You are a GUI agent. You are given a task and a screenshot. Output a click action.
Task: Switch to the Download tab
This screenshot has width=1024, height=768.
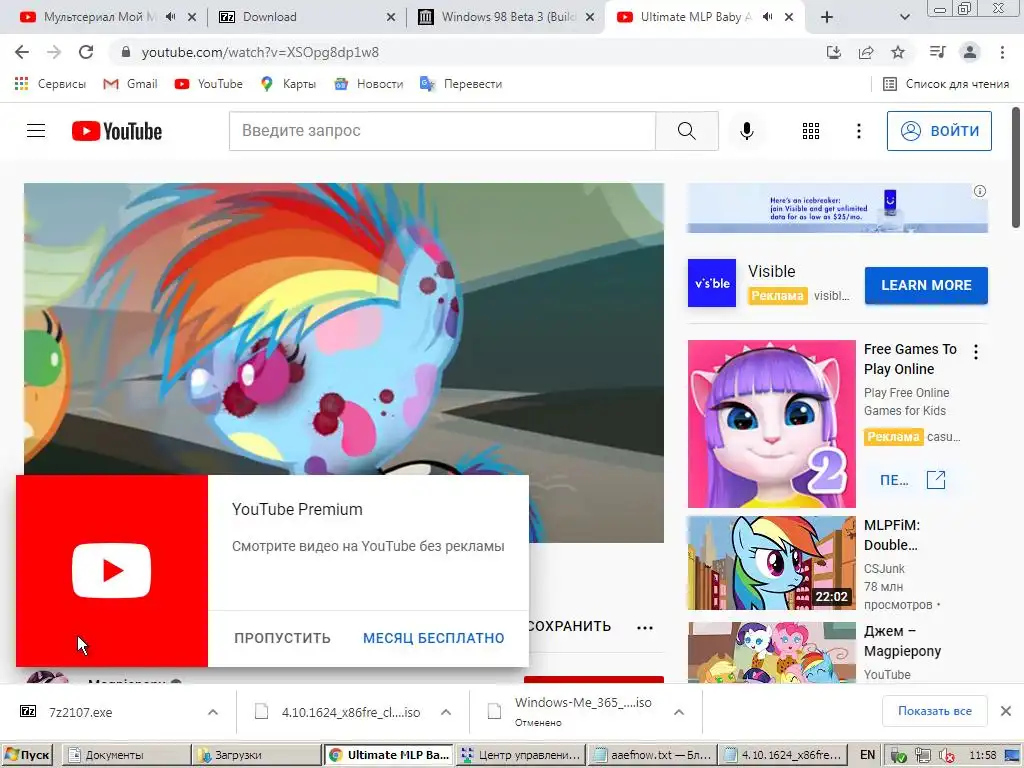coord(269,17)
